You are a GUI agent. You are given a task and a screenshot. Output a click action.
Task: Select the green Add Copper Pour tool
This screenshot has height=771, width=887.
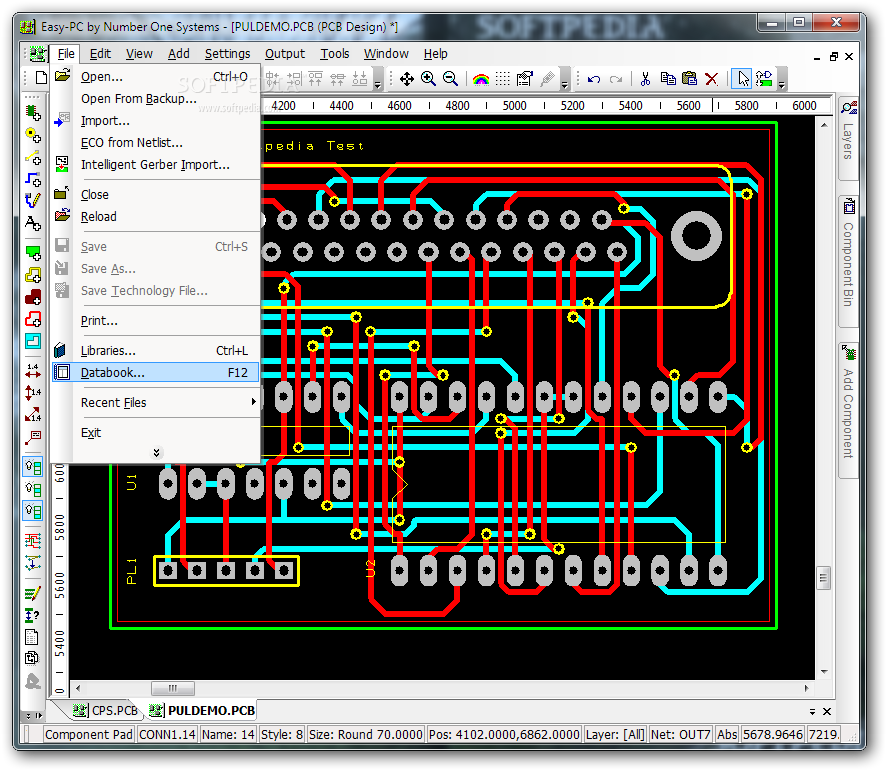[x=33, y=252]
